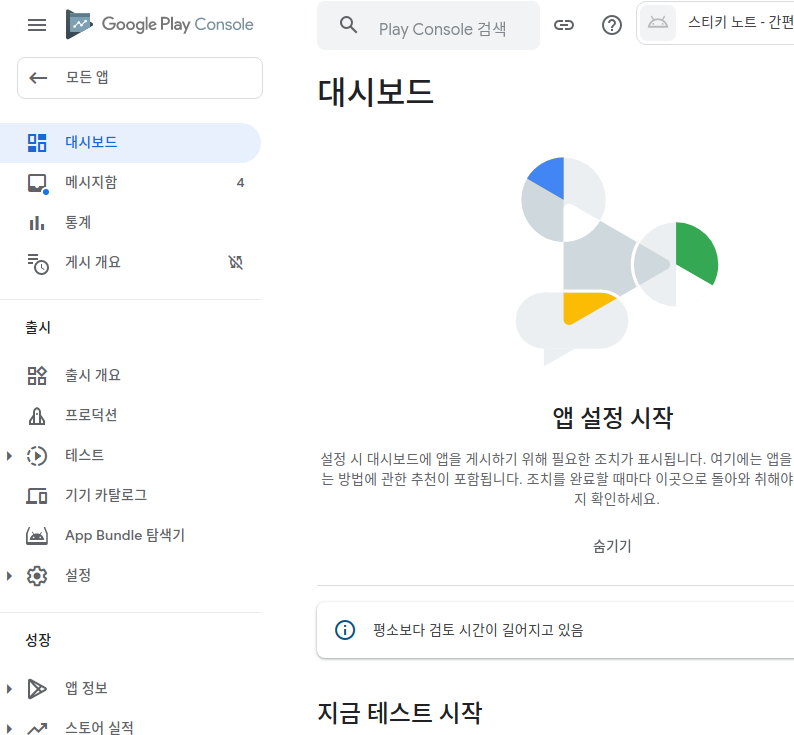Viewport: 794px width, 735px height.
Task: Open the hamburger navigation menu
Action: point(37,24)
